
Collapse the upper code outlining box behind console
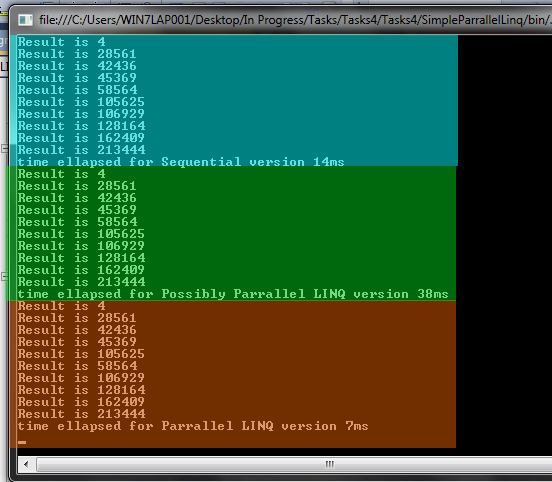[4, 148]
